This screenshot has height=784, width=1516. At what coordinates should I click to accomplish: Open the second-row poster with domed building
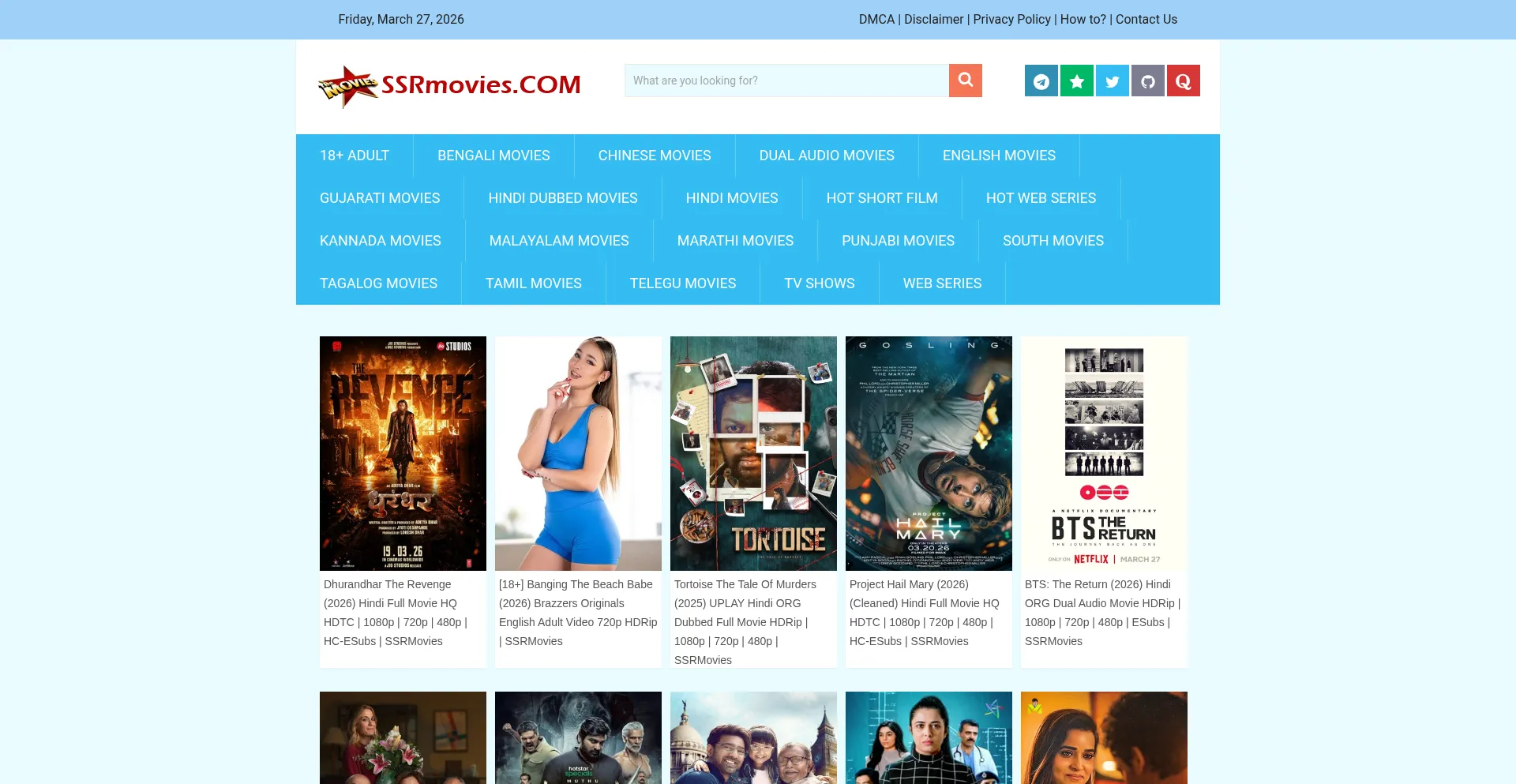tap(753, 738)
